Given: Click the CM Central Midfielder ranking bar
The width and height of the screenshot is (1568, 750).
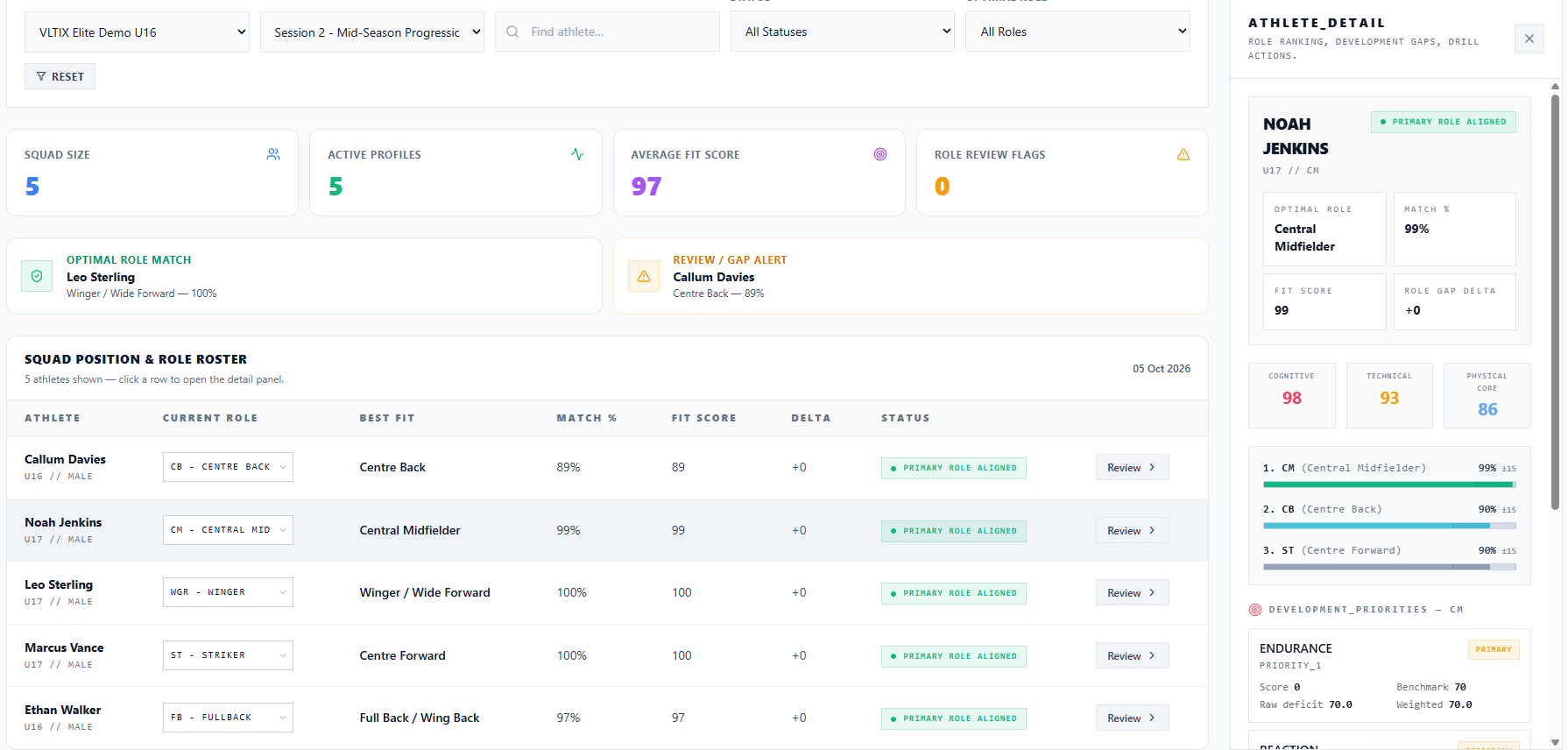Looking at the screenshot, I should point(1389,485).
